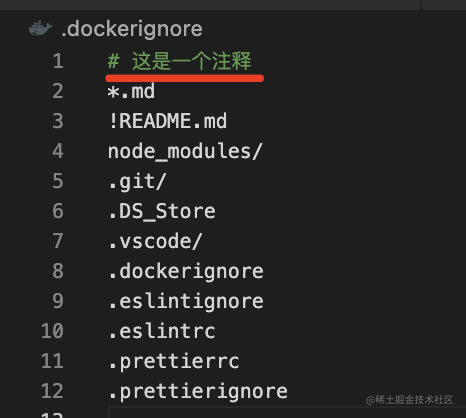Select line number 5 in gutter
The image size is (466, 418).
58,181
